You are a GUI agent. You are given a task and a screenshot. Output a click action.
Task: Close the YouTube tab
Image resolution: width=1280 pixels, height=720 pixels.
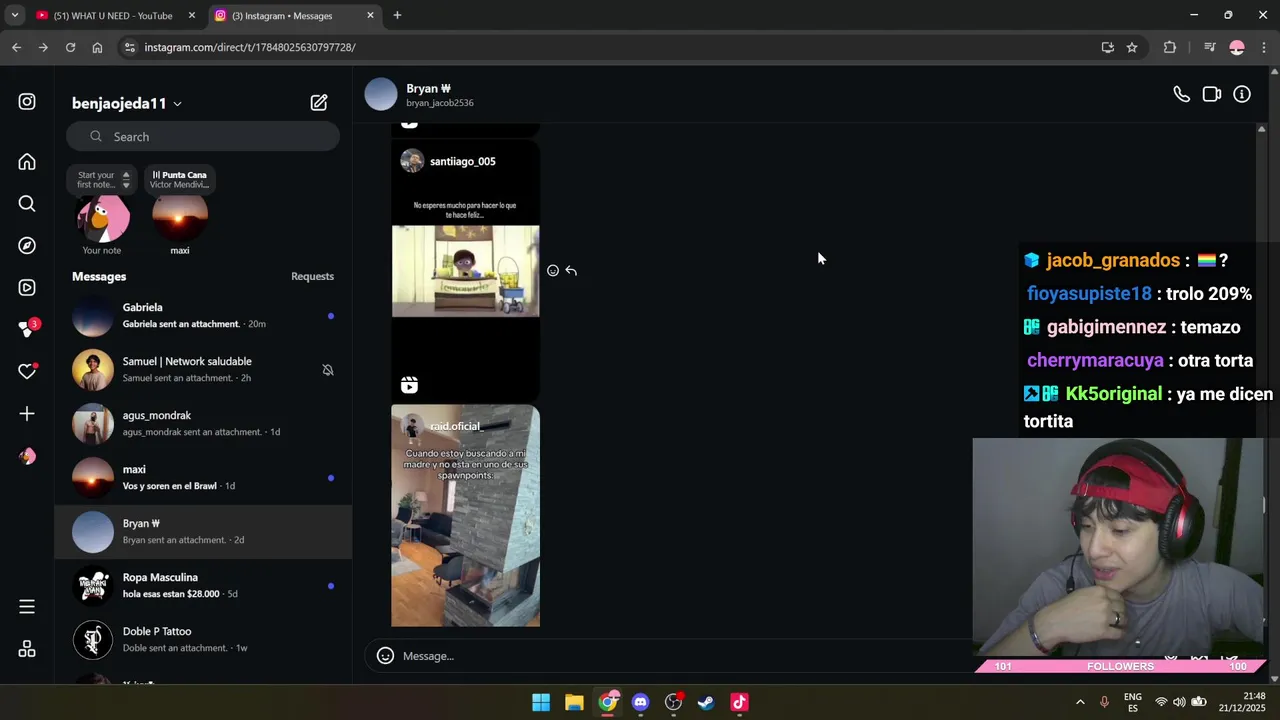[192, 16]
